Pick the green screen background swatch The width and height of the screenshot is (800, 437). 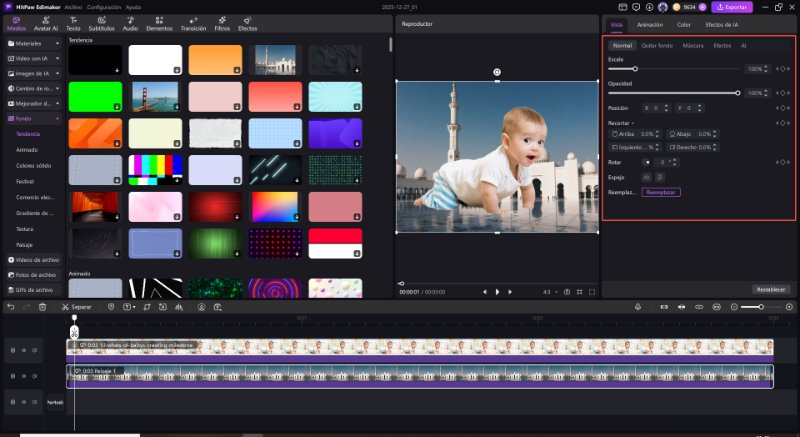[x=95, y=97]
